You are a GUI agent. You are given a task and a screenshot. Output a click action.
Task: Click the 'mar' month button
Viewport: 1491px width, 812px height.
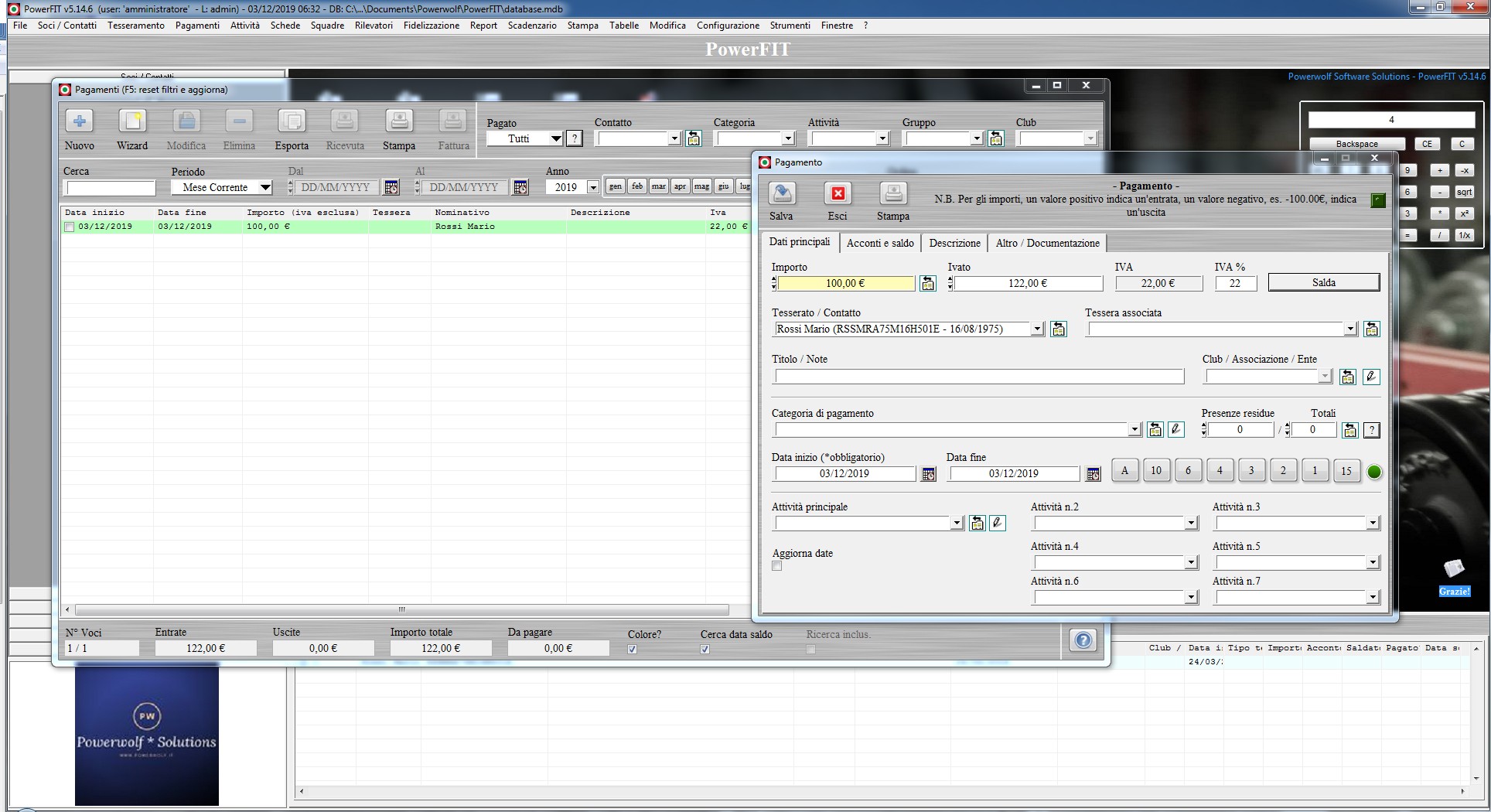coord(658,186)
